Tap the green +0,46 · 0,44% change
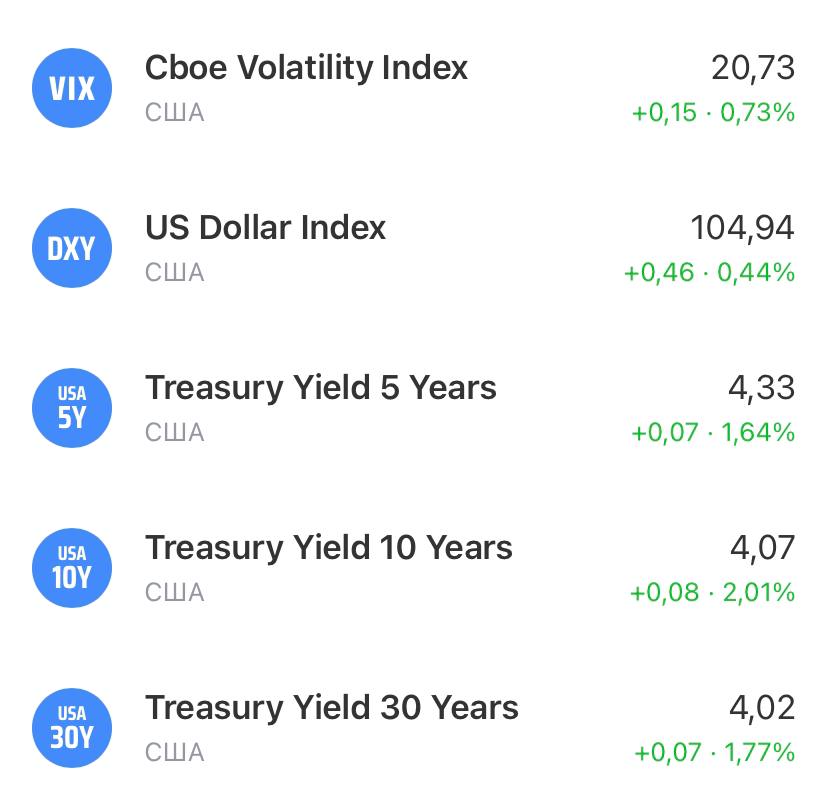This screenshot has width=828, height=808. pyautogui.click(x=709, y=273)
